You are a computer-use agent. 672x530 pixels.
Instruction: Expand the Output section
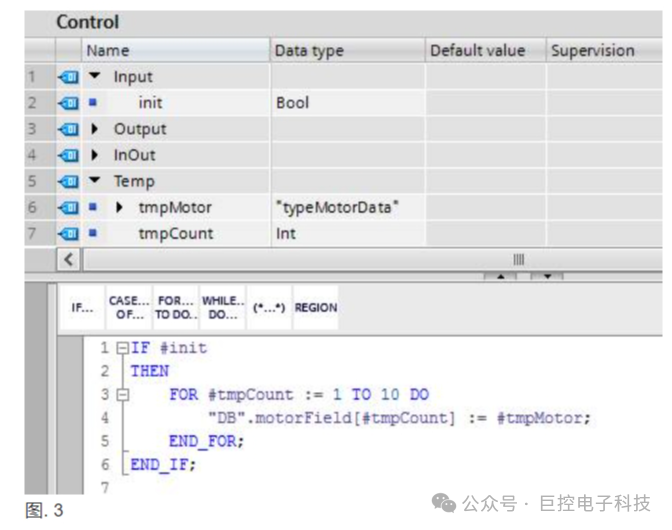(95, 129)
